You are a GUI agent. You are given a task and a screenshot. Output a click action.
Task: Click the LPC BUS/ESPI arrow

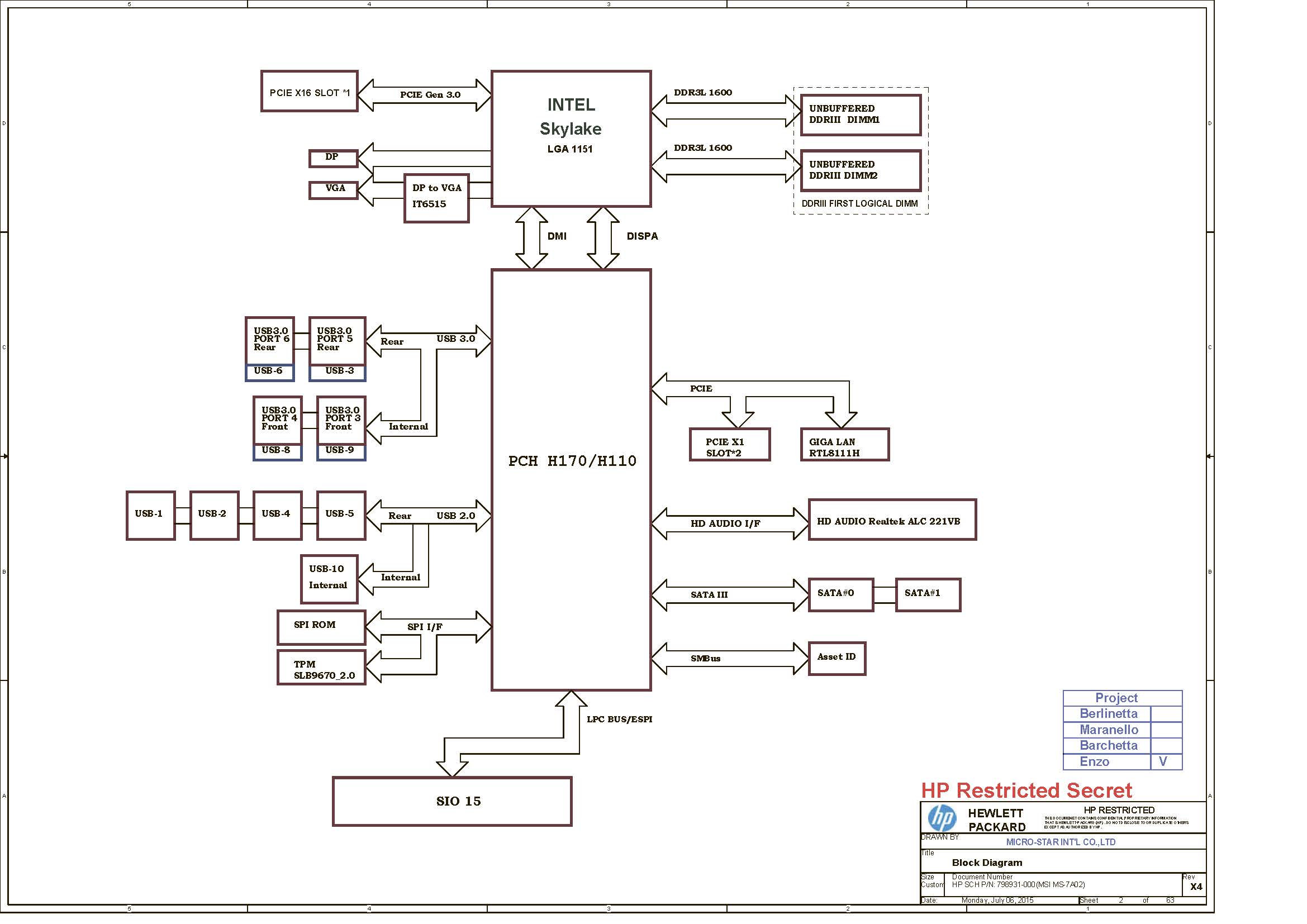tap(512, 745)
